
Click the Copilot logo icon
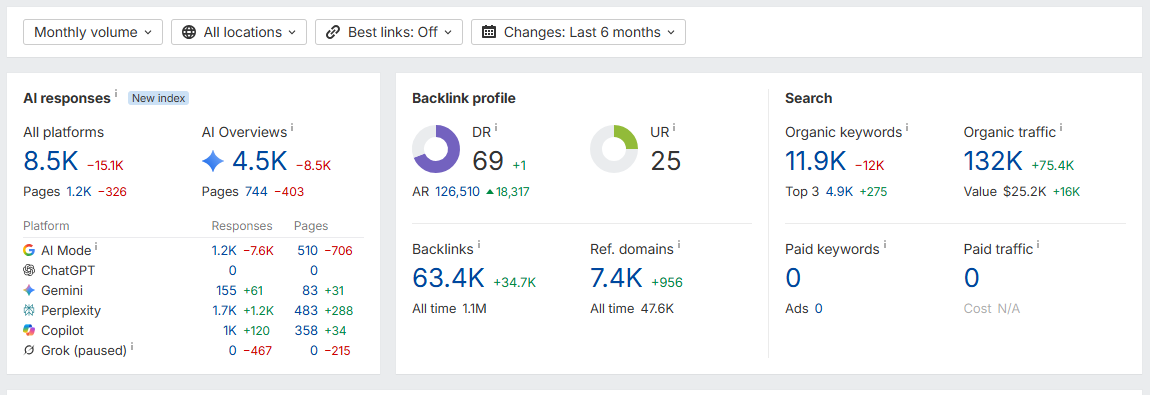click(29, 331)
